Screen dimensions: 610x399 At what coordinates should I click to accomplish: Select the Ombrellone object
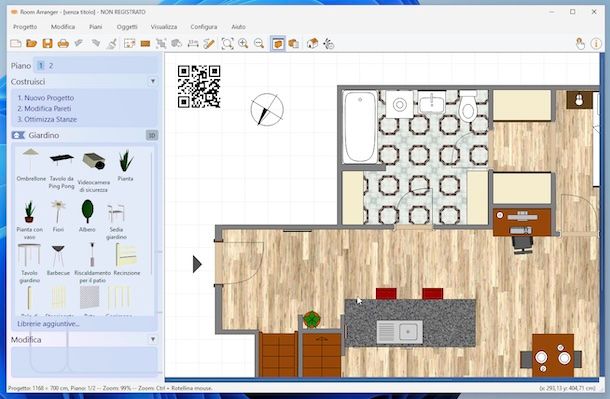pyautogui.click(x=31, y=165)
